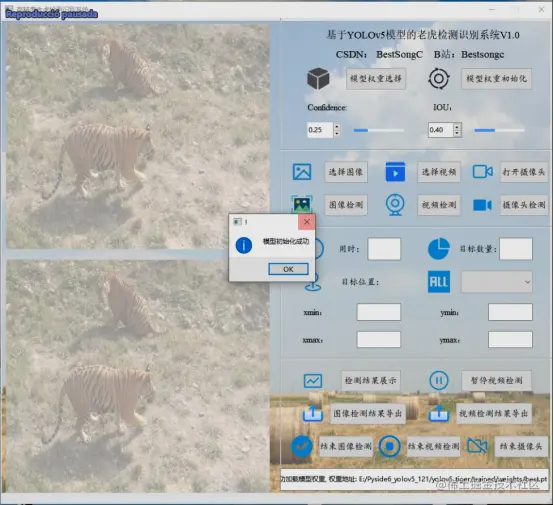Click the 结束摄像头 button
Viewport: 554px width, 505px height.
(521, 446)
